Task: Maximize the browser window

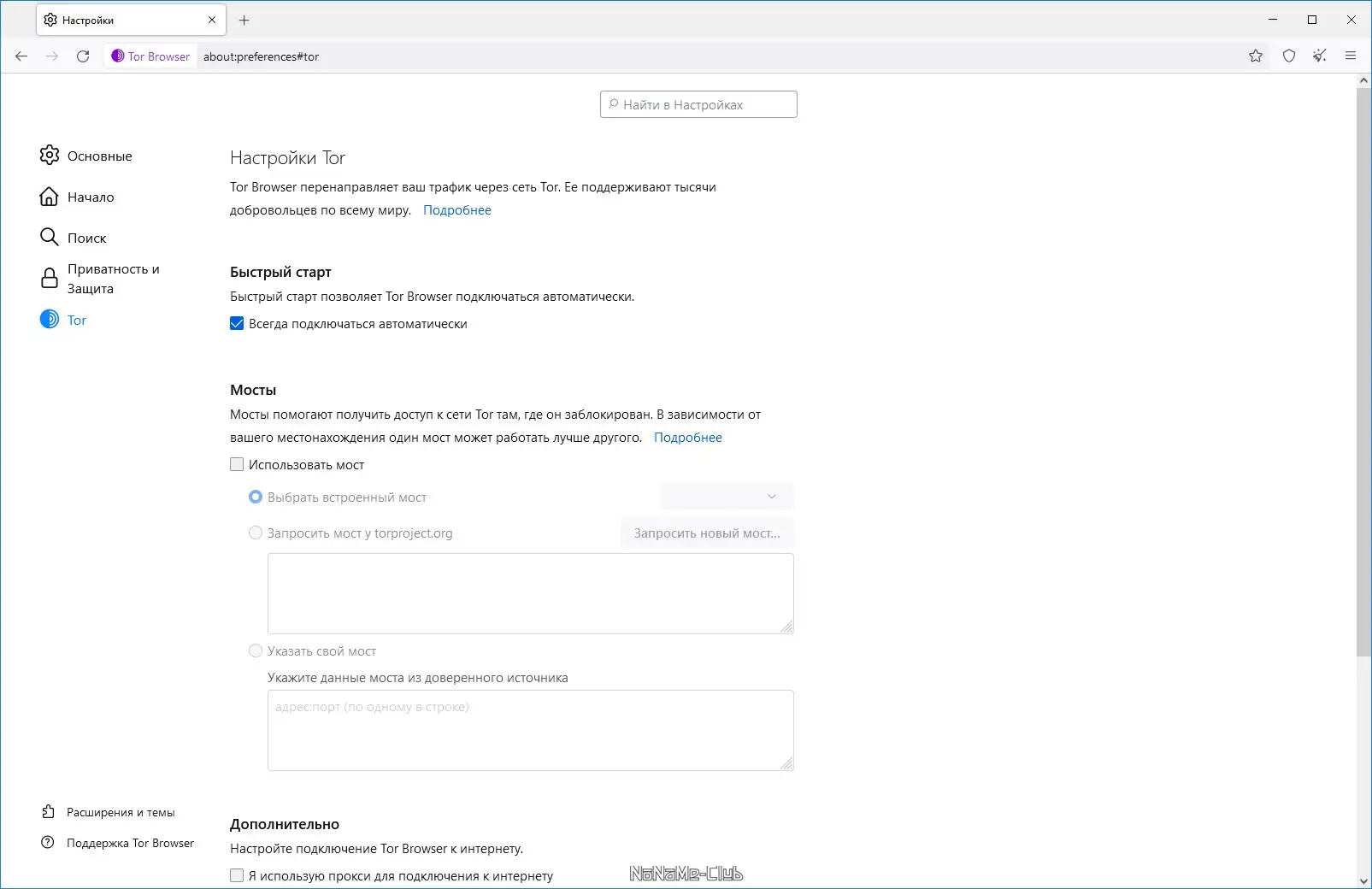Action: point(1312,20)
